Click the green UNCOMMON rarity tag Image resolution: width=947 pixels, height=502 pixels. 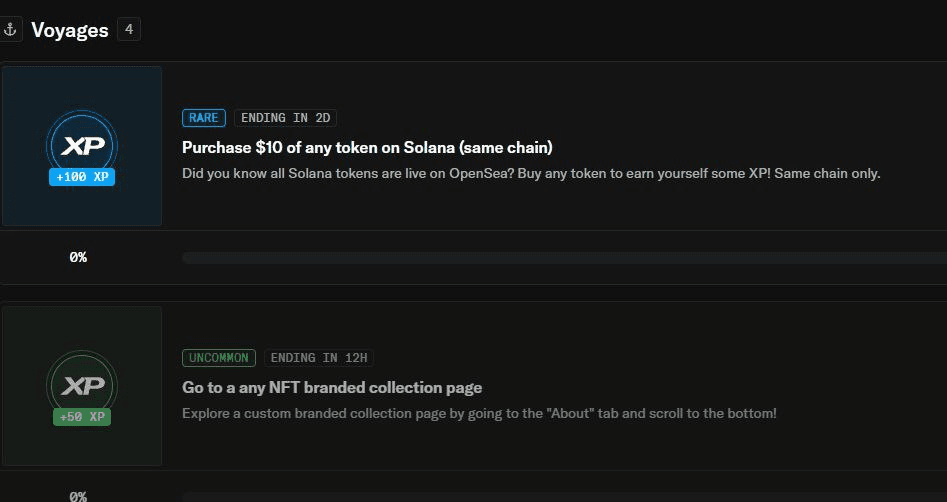[x=219, y=358]
